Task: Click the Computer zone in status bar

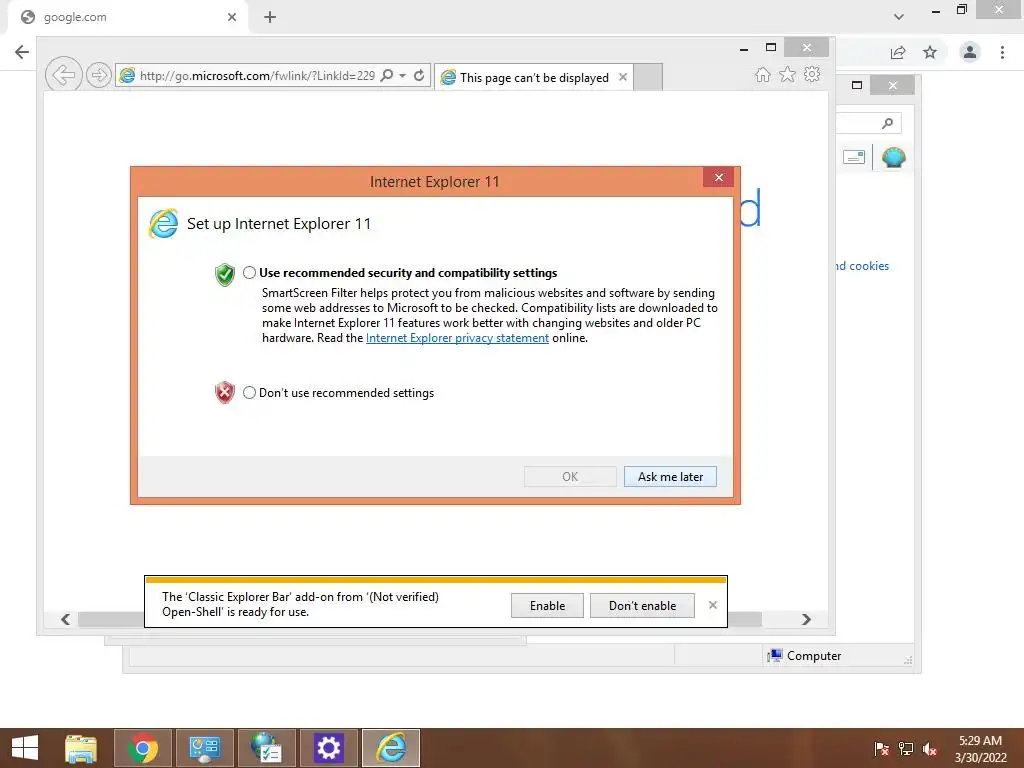Action: 804,656
